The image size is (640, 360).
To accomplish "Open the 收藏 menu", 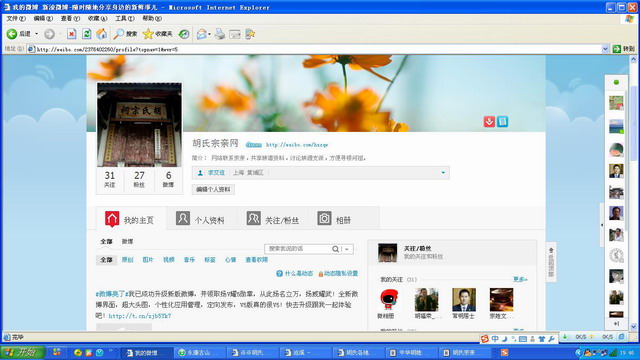I will [x=97, y=18].
